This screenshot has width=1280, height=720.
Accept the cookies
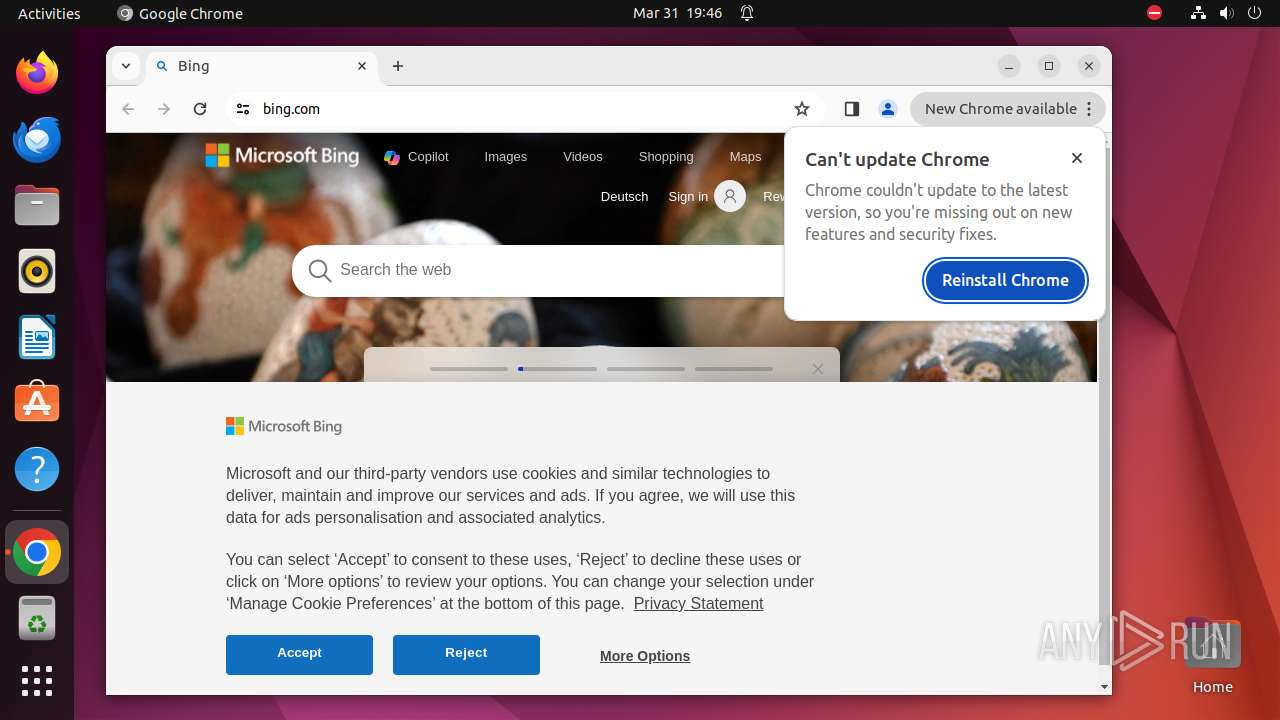pyautogui.click(x=299, y=654)
